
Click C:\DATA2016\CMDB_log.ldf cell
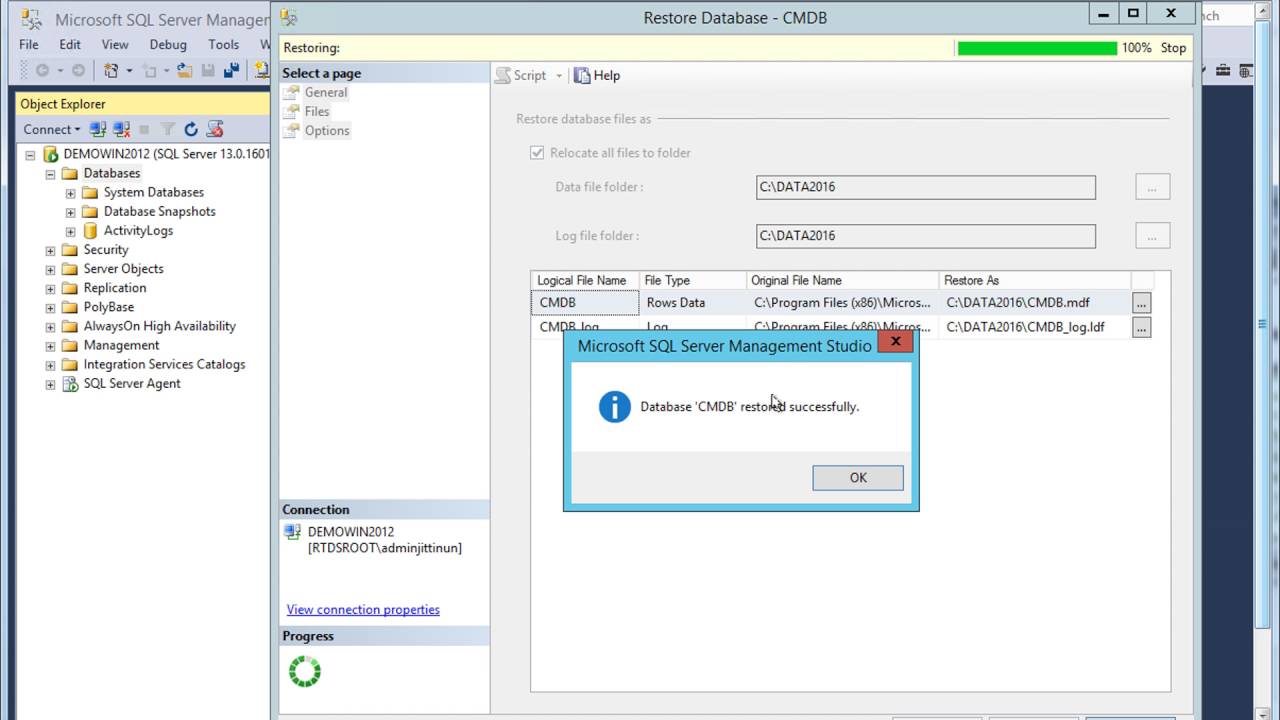(1035, 327)
